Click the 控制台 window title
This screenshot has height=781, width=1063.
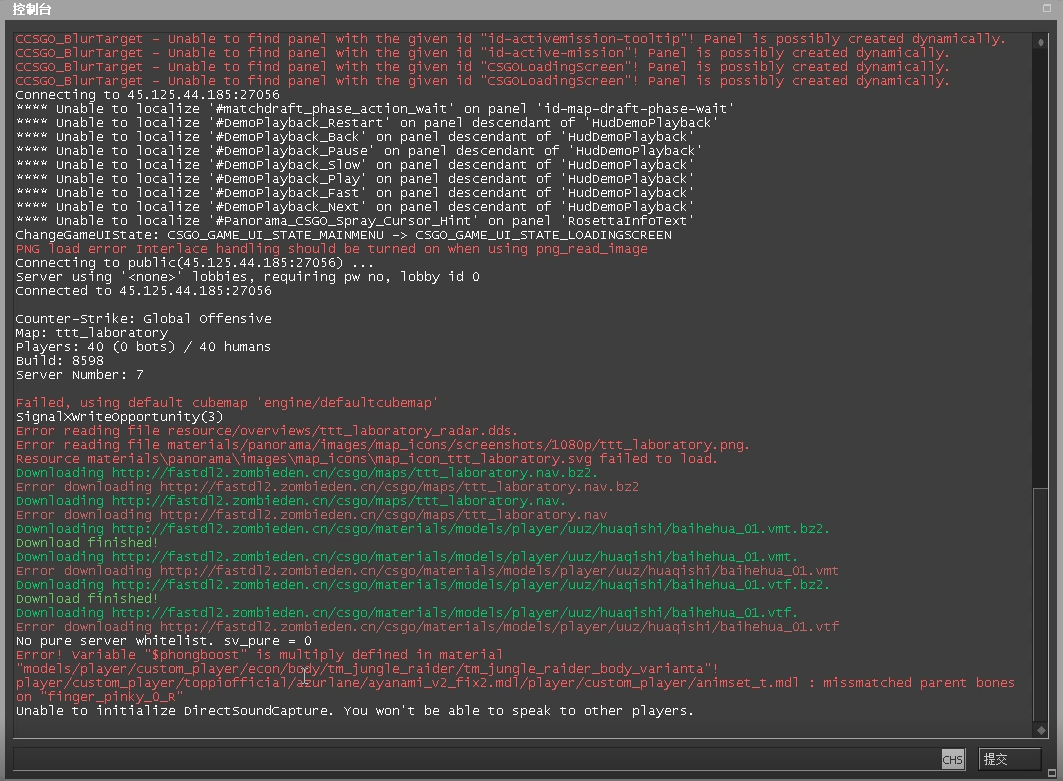pyautogui.click(x=32, y=9)
